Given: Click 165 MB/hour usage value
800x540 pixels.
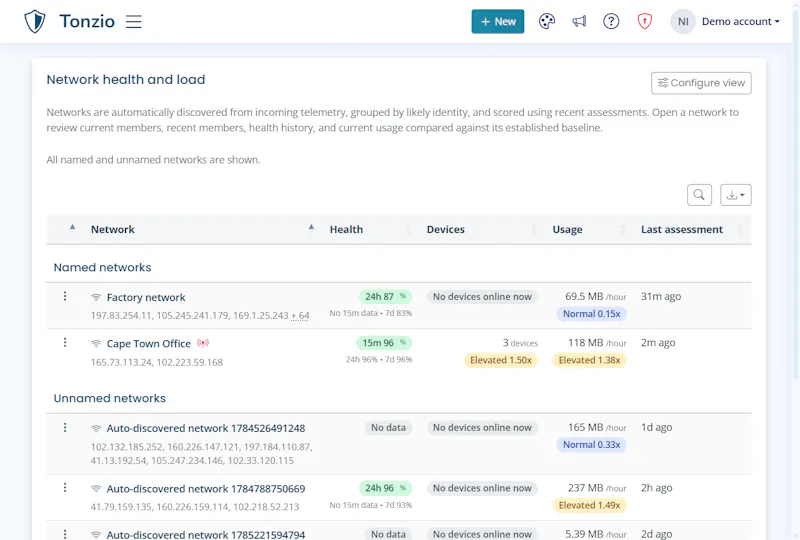Looking at the screenshot, I should 597,428.
